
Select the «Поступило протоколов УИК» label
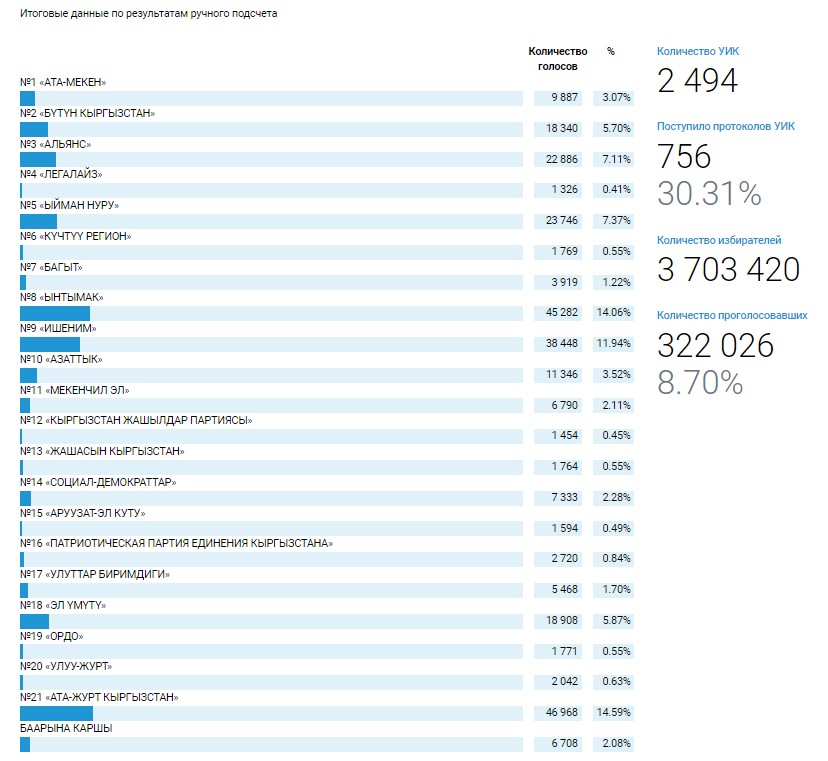(x=725, y=127)
